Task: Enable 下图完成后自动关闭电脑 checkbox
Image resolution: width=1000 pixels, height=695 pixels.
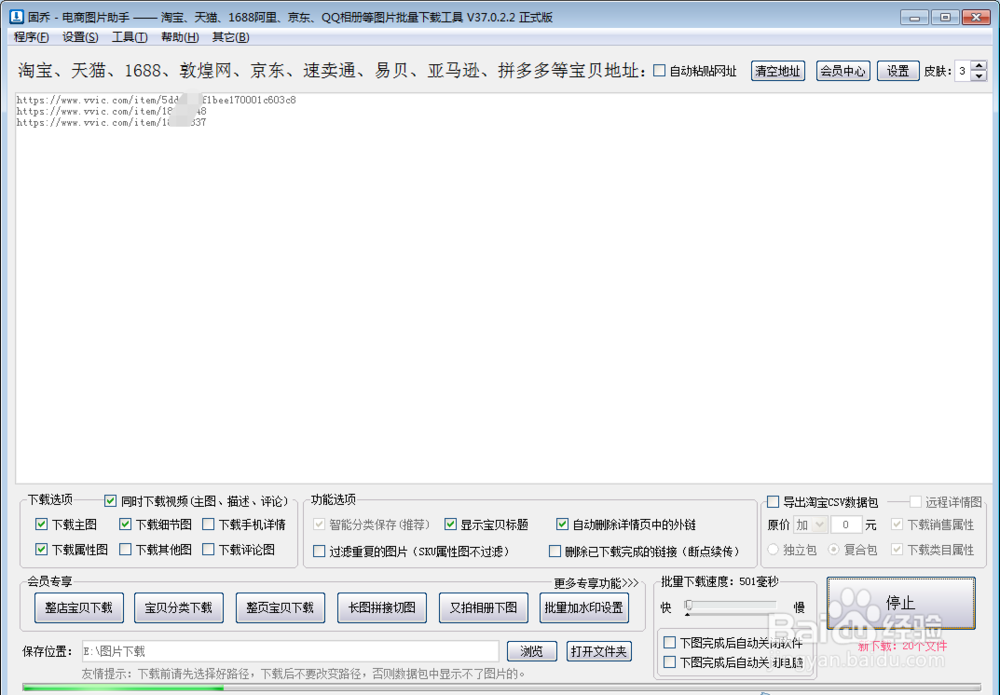Action: pos(670,662)
